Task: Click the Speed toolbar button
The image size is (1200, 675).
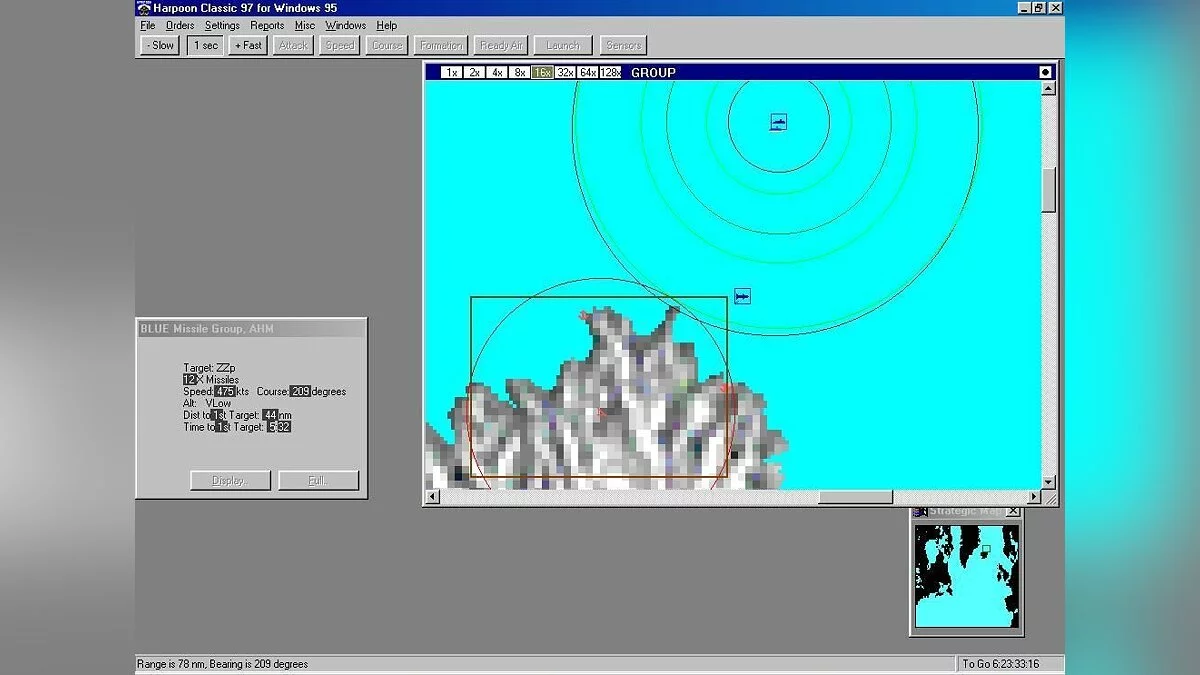Action: [x=340, y=45]
